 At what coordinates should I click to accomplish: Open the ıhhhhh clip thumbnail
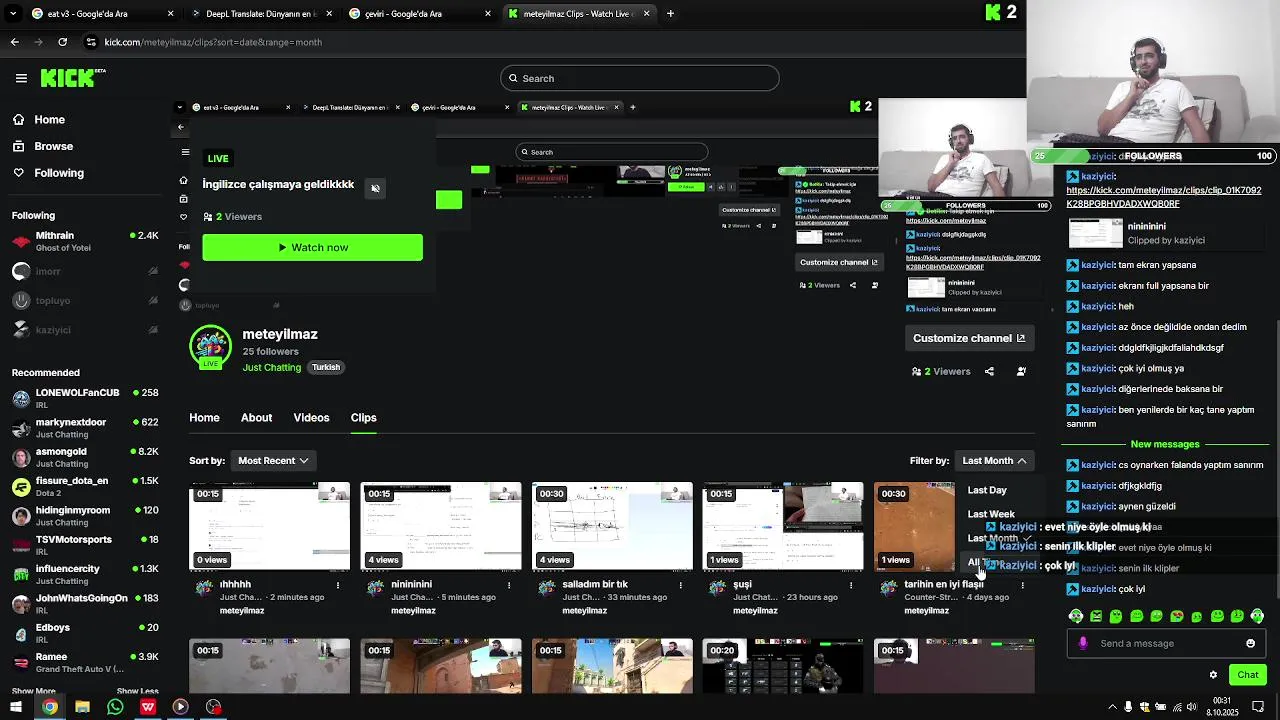[270, 526]
